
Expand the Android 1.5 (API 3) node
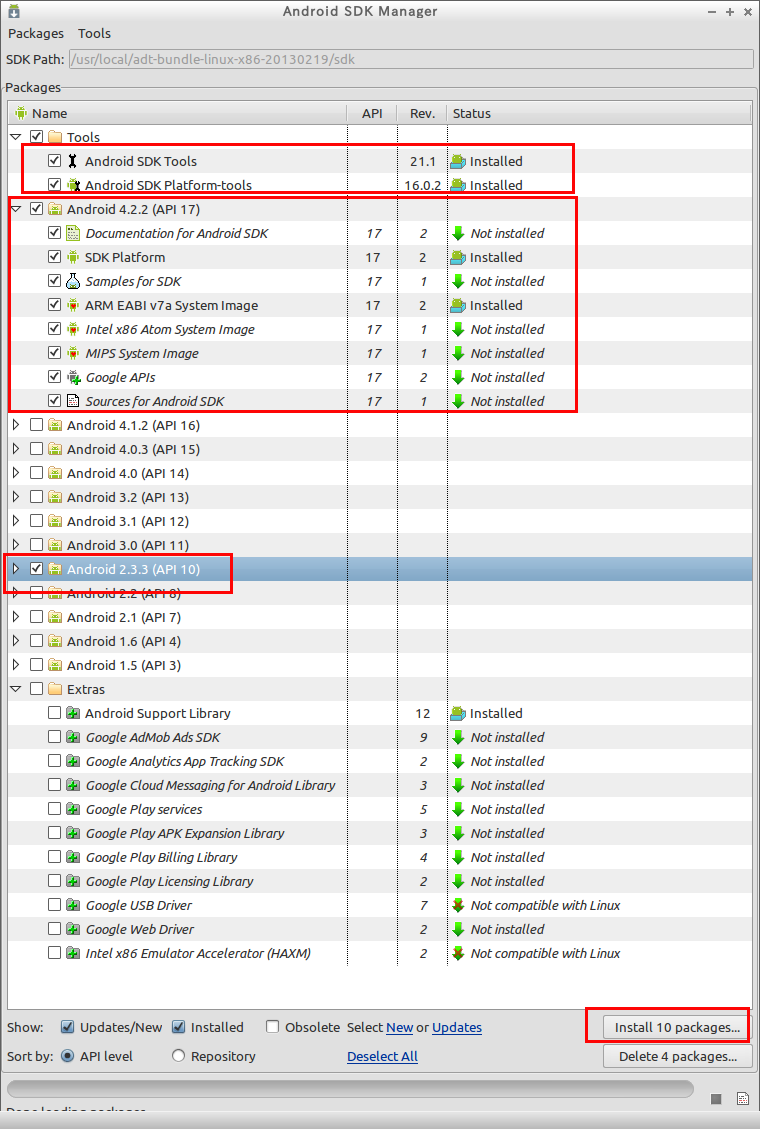[16, 665]
